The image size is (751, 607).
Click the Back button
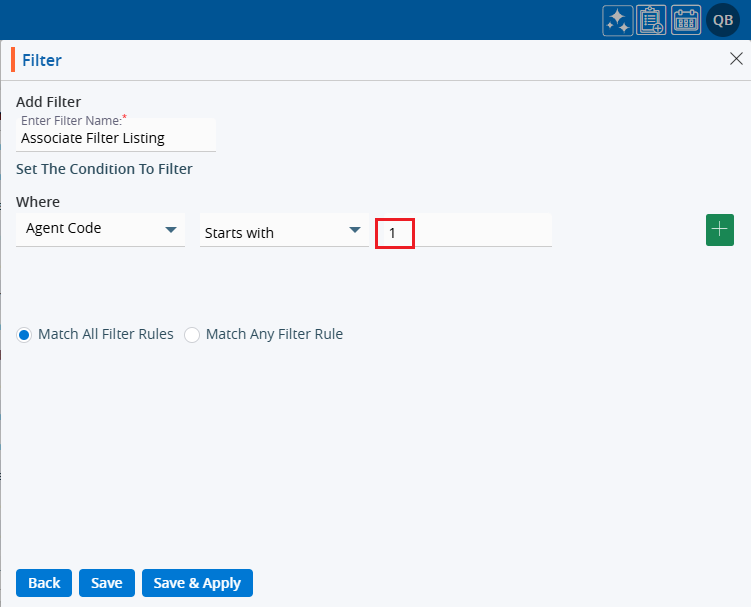(x=44, y=583)
